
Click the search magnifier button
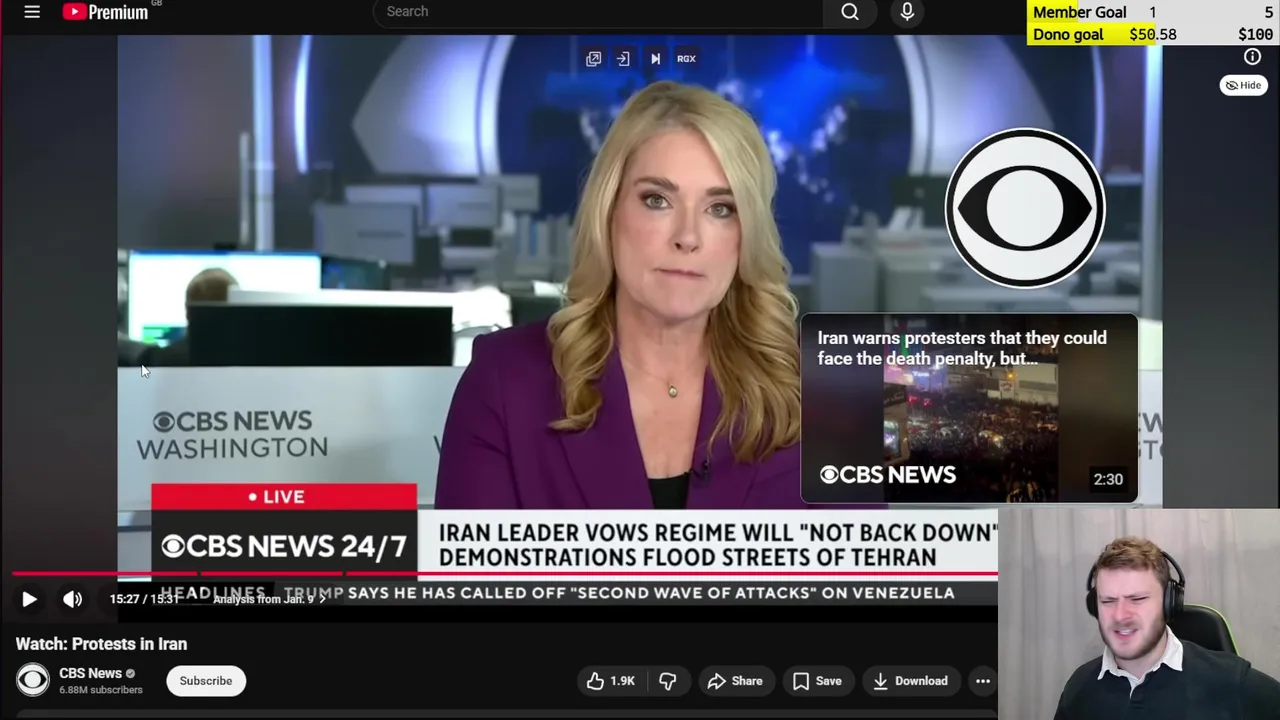850,12
